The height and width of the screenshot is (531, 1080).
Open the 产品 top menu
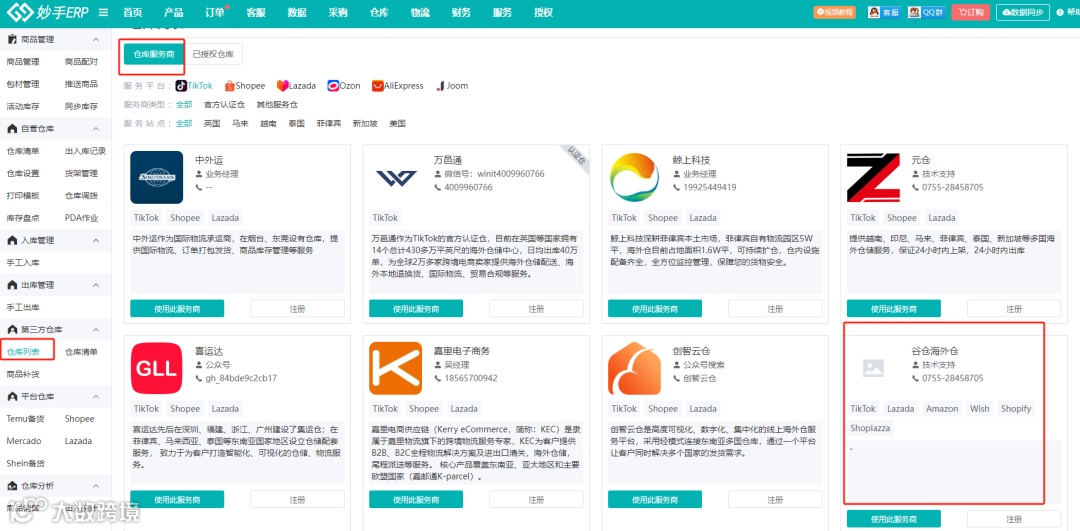(174, 12)
